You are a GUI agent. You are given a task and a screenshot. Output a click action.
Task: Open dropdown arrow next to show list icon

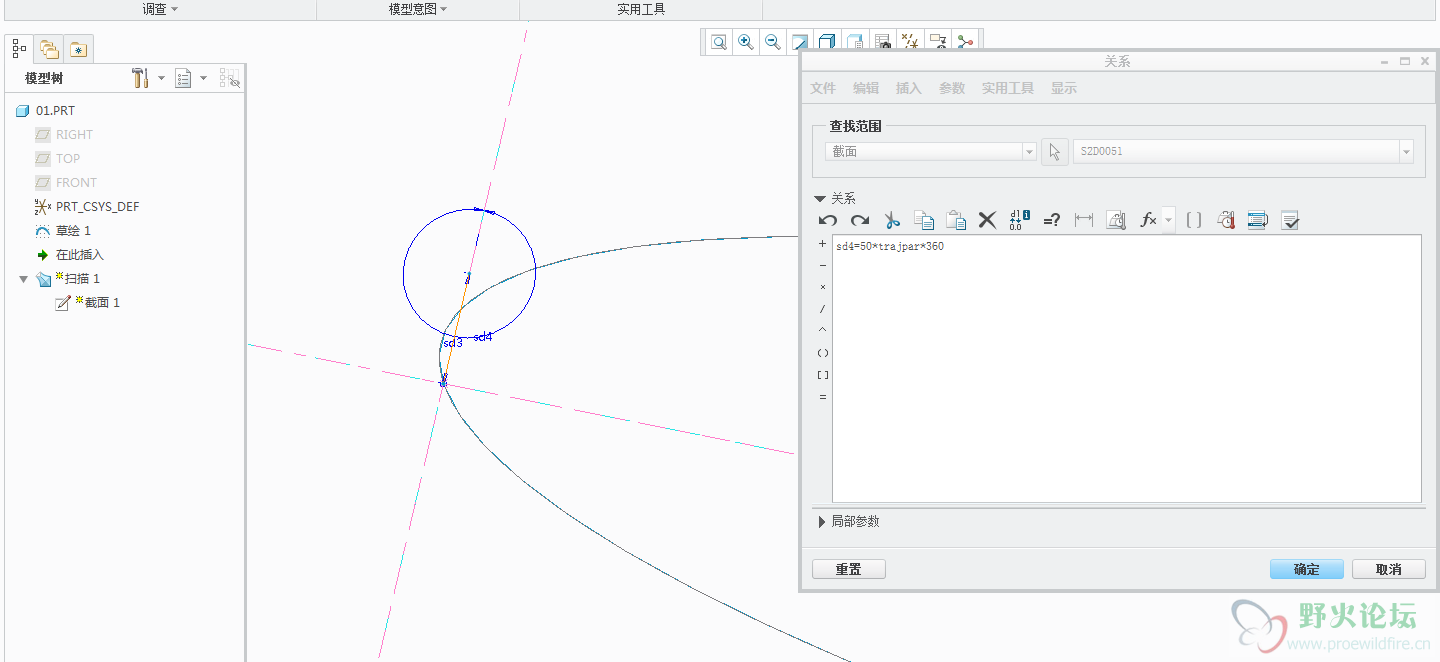[204, 78]
